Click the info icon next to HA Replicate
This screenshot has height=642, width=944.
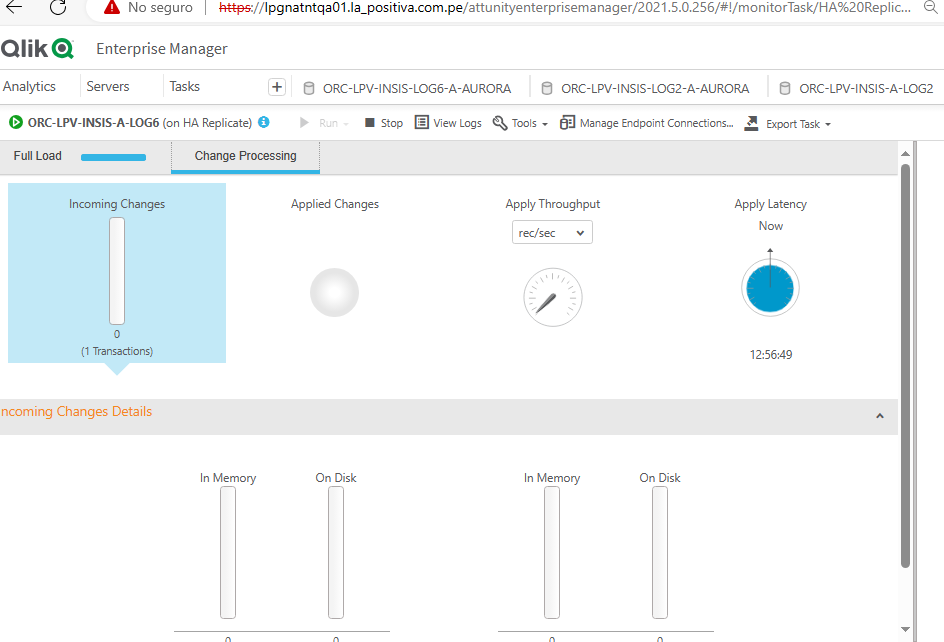click(263, 123)
